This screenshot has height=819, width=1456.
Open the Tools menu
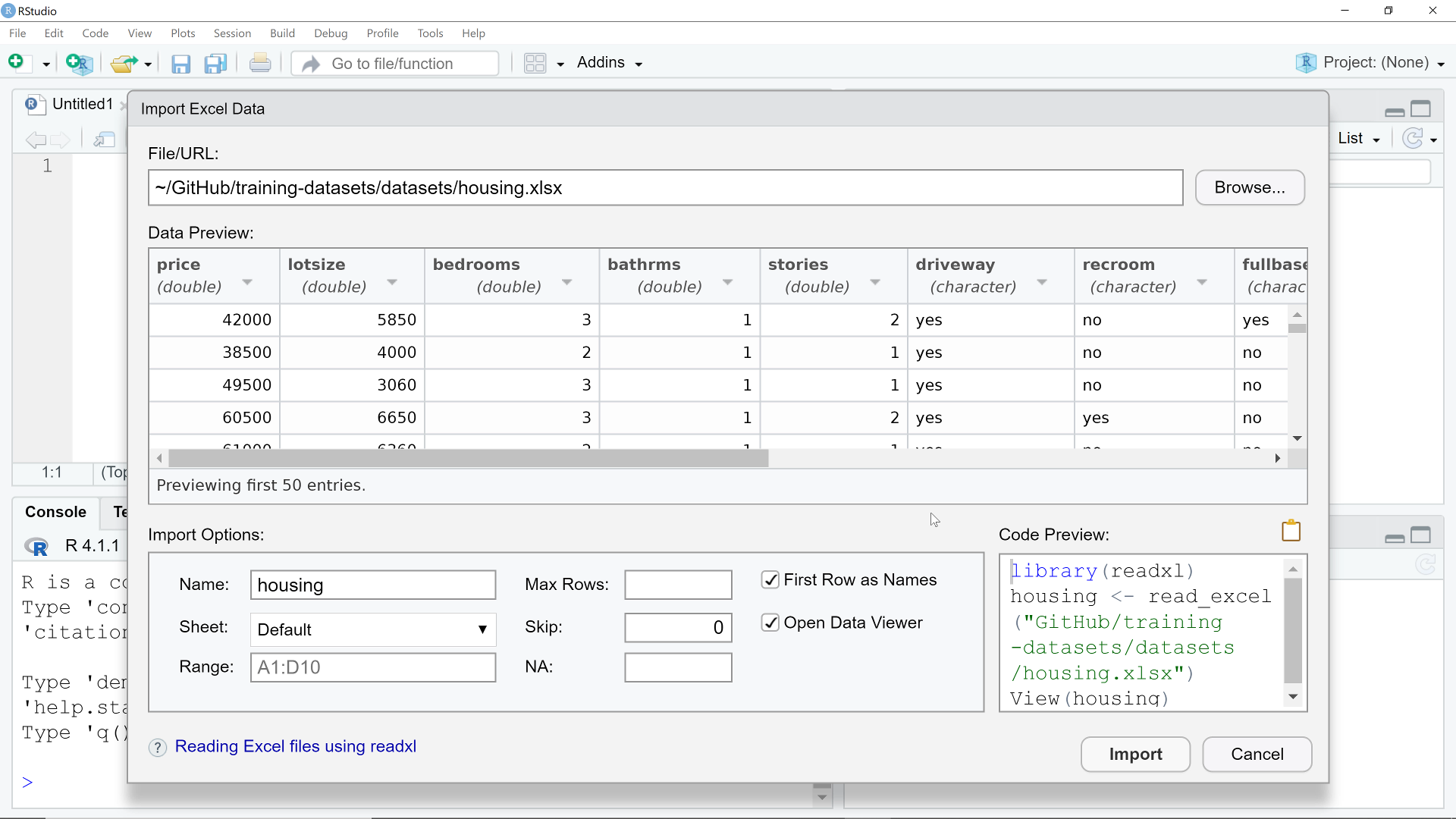click(430, 33)
